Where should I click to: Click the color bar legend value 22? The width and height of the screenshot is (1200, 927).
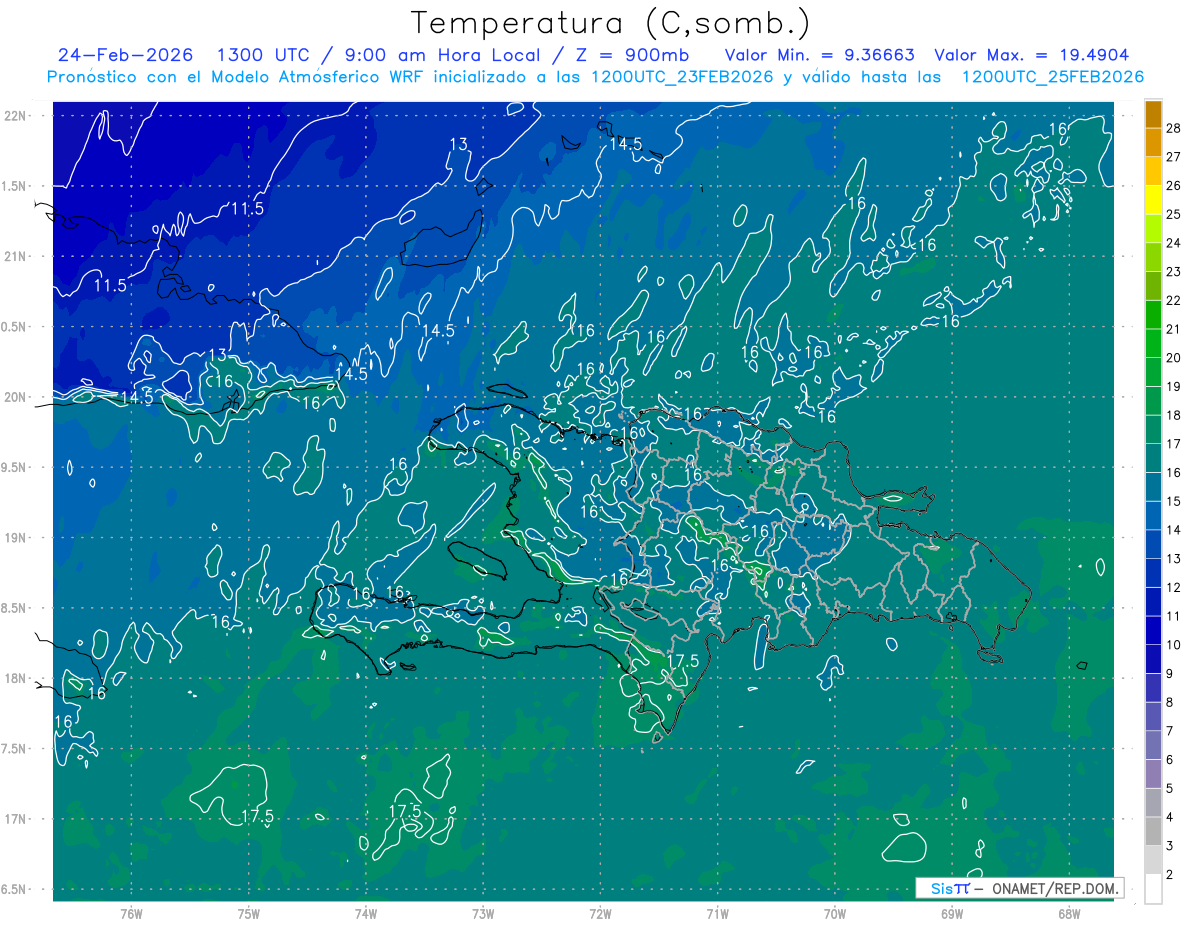pyautogui.click(x=1174, y=300)
